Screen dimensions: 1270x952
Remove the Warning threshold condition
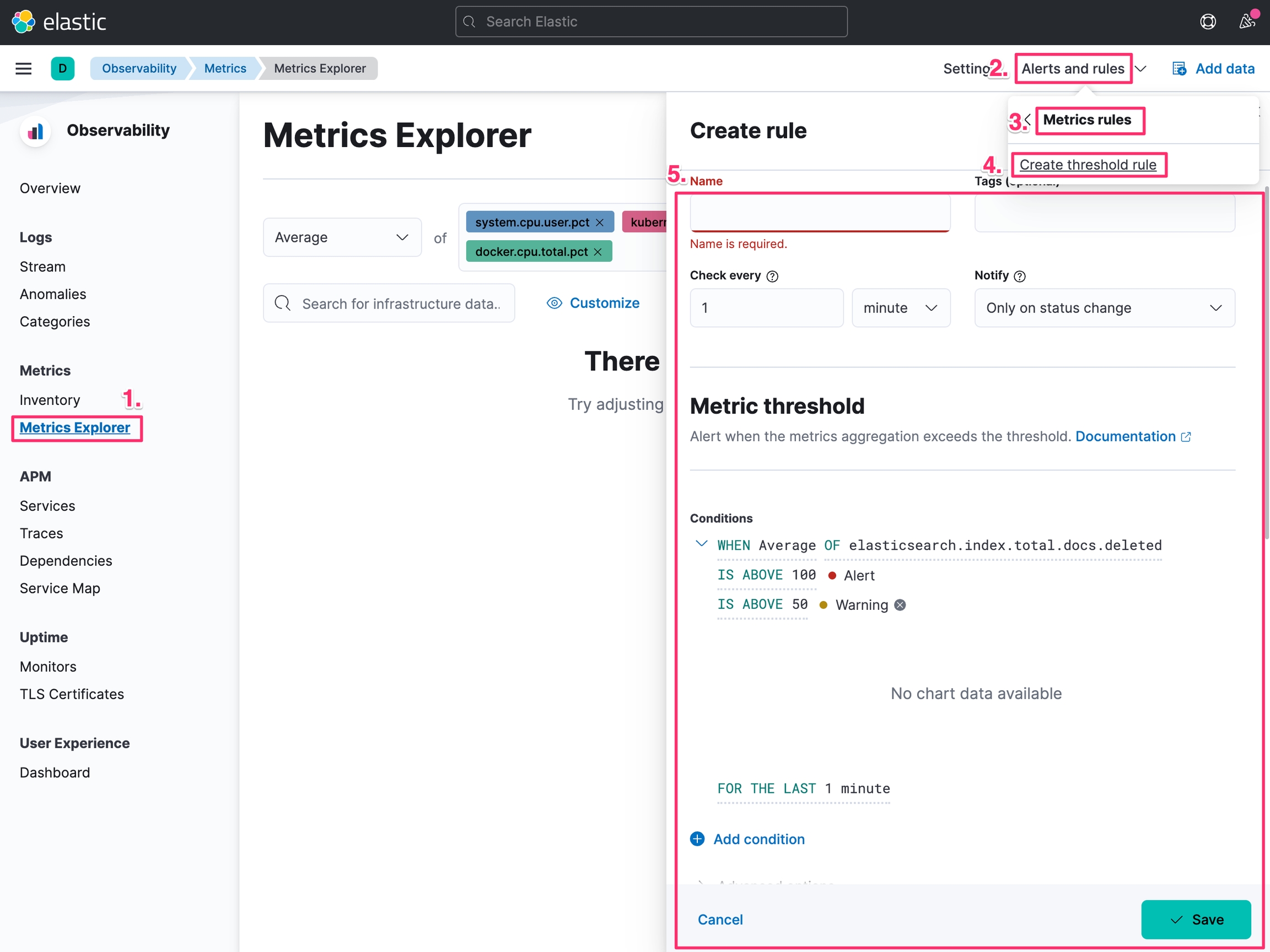[x=900, y=605]
